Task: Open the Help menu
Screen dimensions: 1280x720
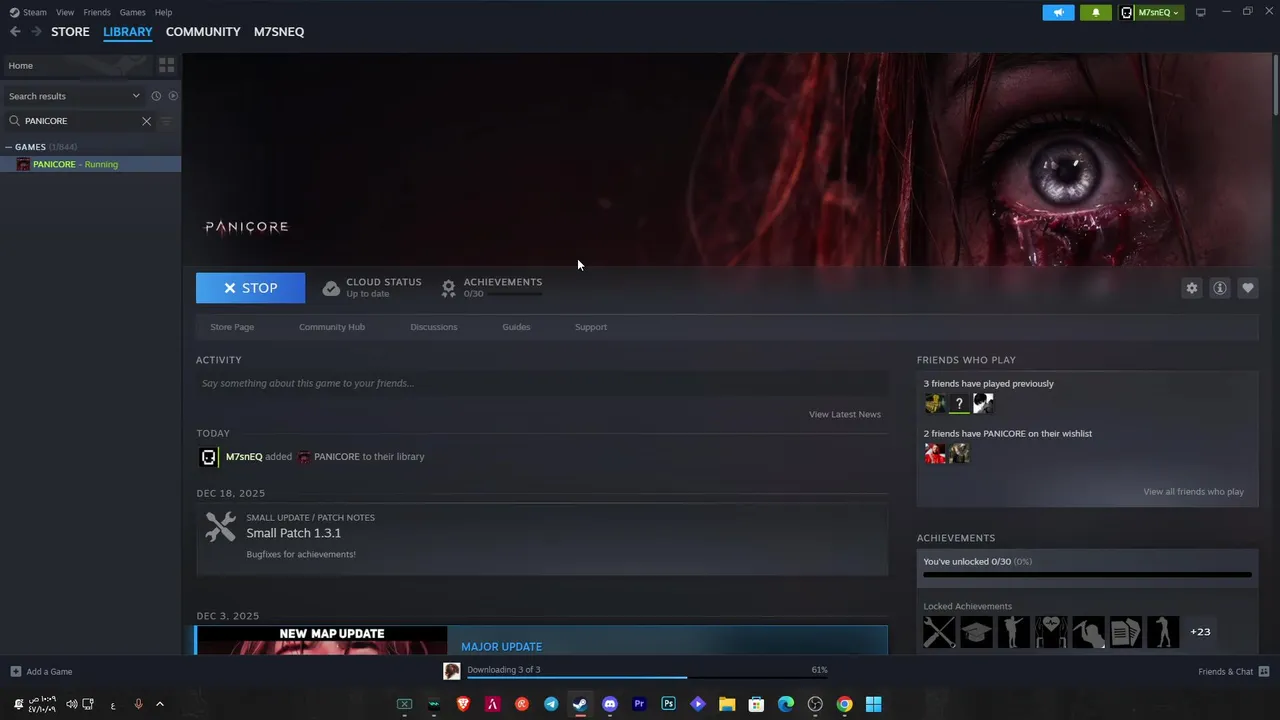Action: pos(163,12)
